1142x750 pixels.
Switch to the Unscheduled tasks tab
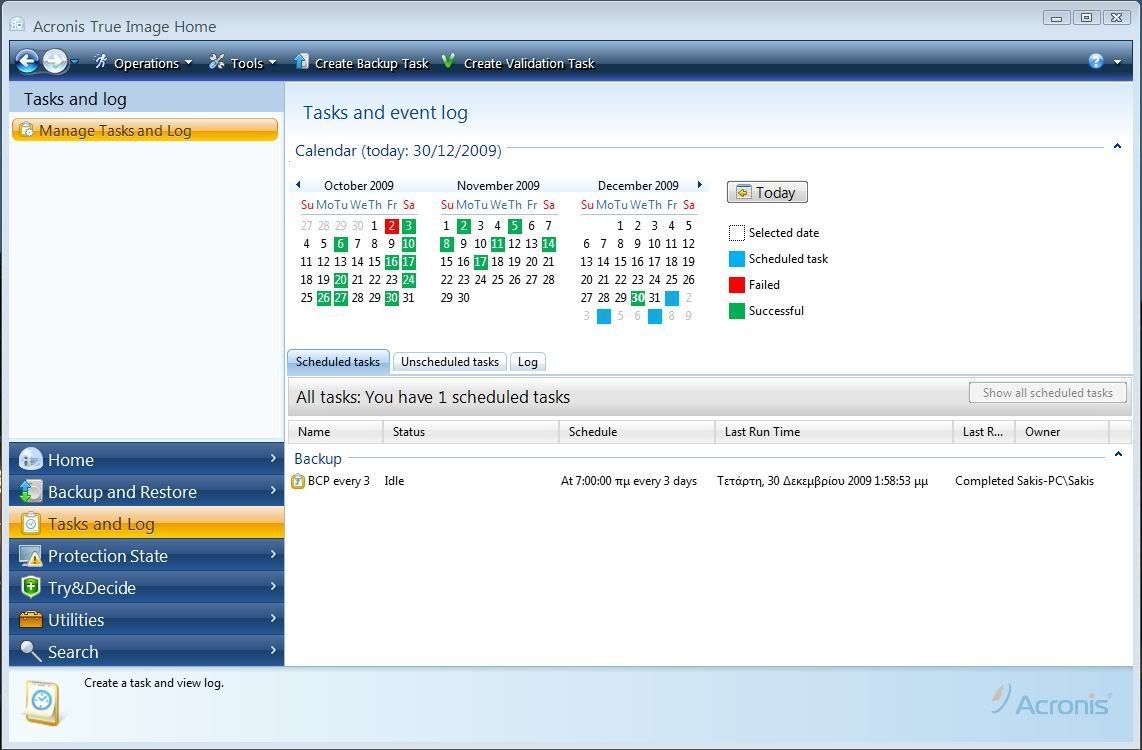pos(449,361)
